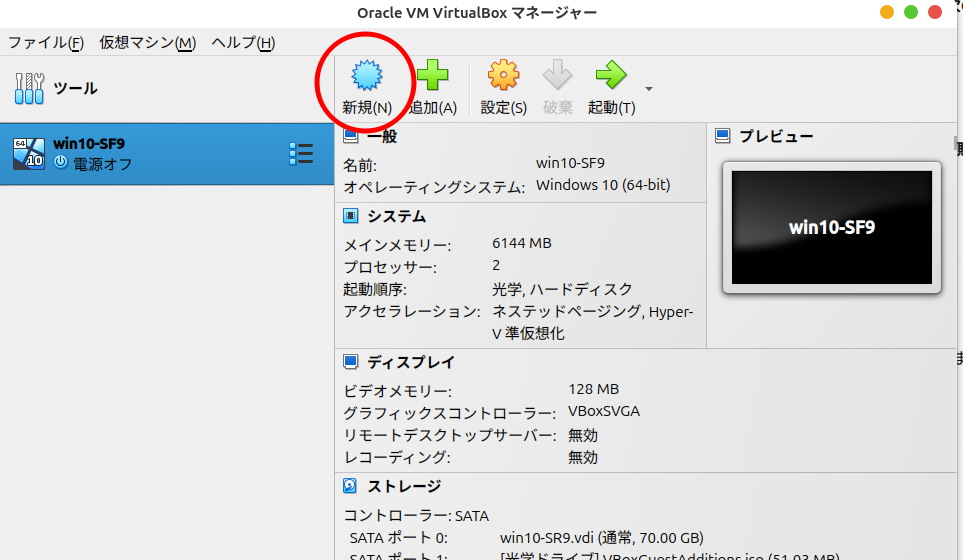Click the Discard (破棄) arrow icon
This screenshot has width=963, height=560.
[557, 76]
